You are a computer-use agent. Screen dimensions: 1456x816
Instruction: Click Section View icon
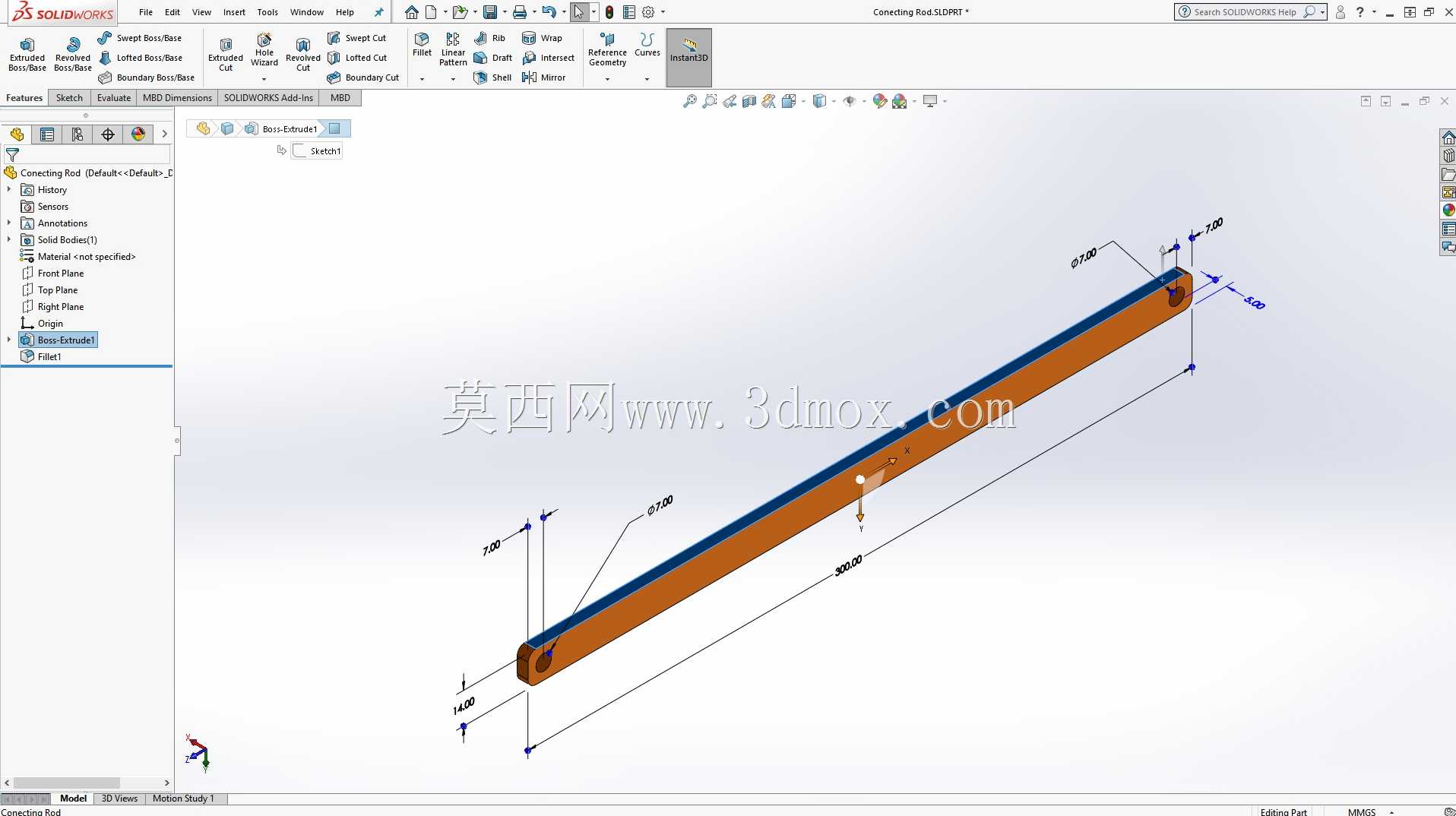[749, 101]
